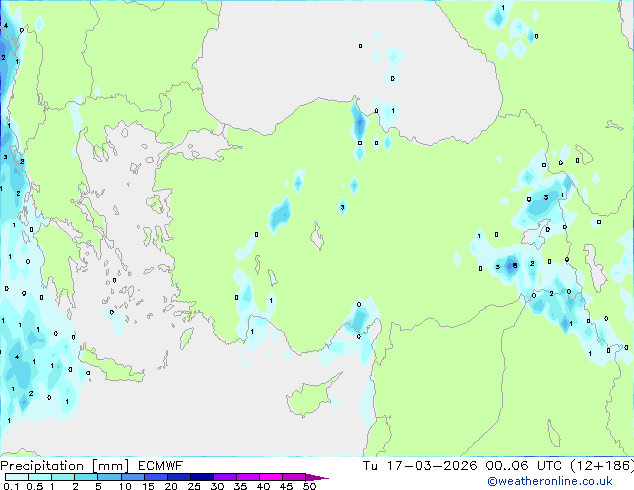
Task: Click the date '17-03-2026' text
Action: pos(432,466)
